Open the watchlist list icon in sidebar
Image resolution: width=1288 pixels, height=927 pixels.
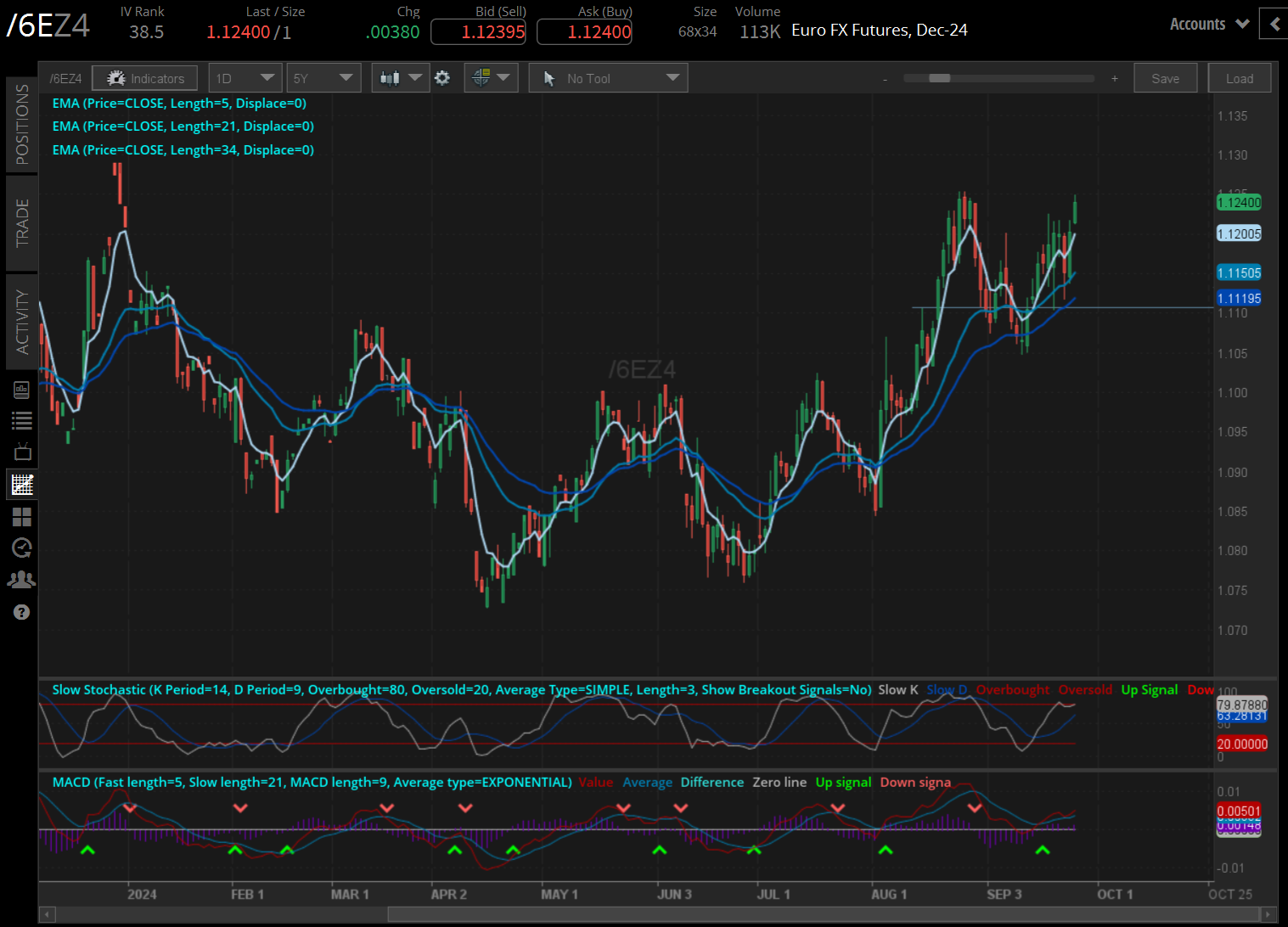pos(22,420)
